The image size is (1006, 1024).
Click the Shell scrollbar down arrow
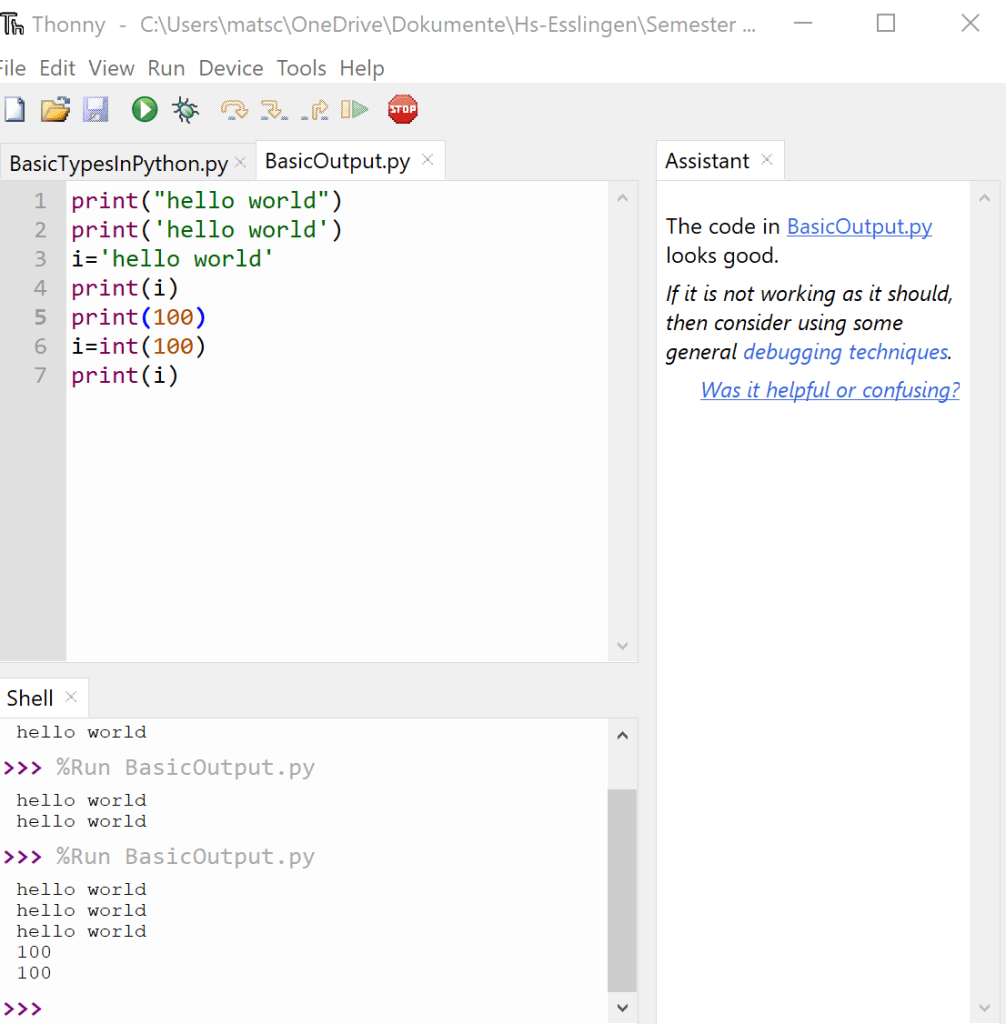623,1008
